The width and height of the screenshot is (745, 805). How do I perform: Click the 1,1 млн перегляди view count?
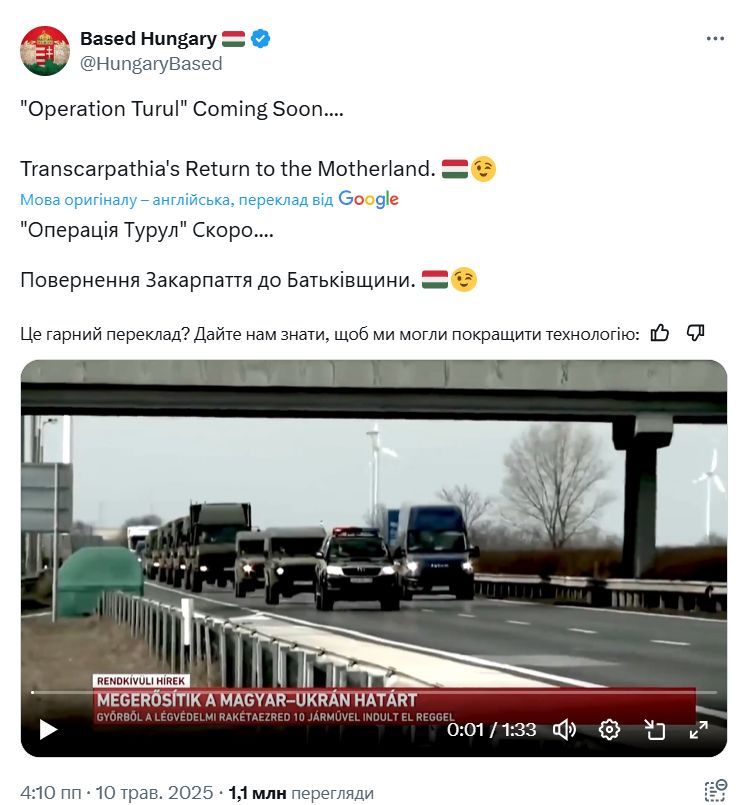[301, 793]
